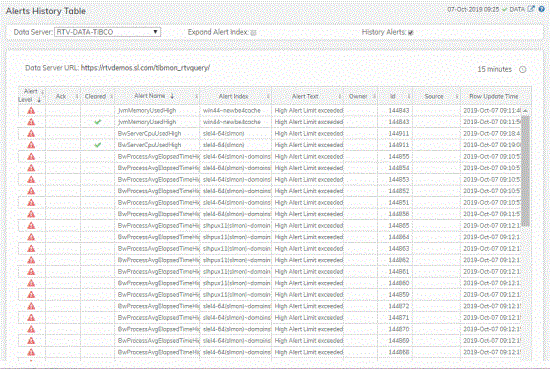Viewport: 550px width, 369px height.
Task: Open the Alert Index column menu handle
Action: pyautogui.click(x=268, y=96)
